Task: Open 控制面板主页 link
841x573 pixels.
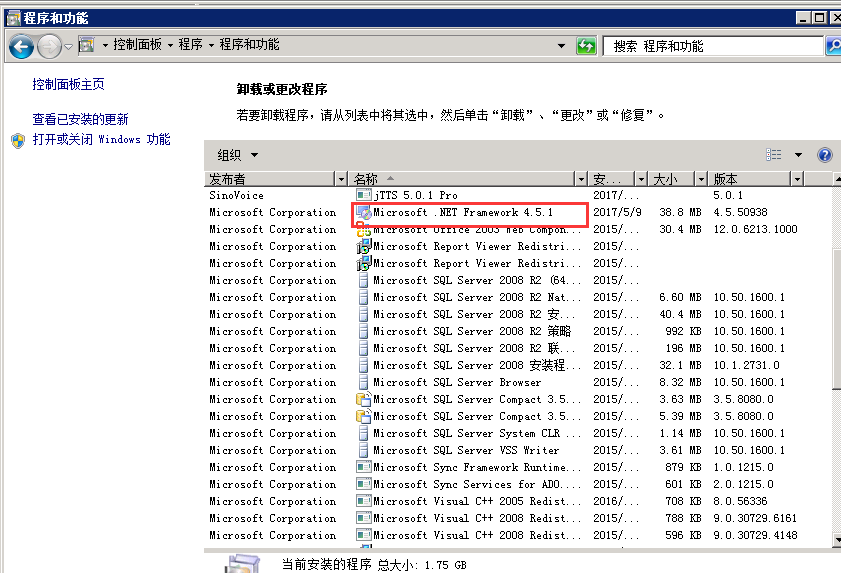Action: 69,84
